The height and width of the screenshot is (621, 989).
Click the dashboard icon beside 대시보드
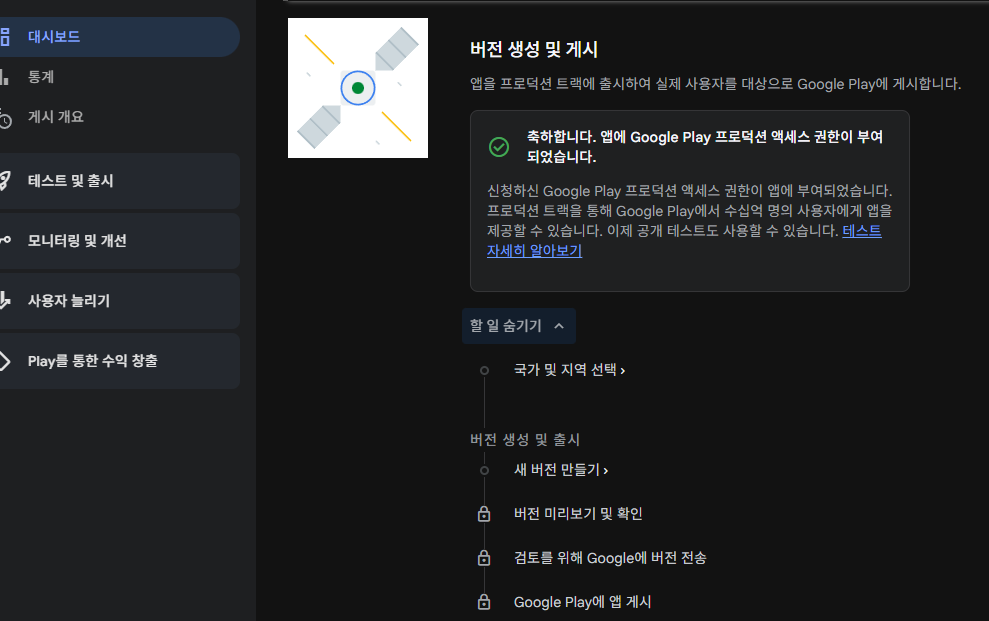tap(5, 37)
